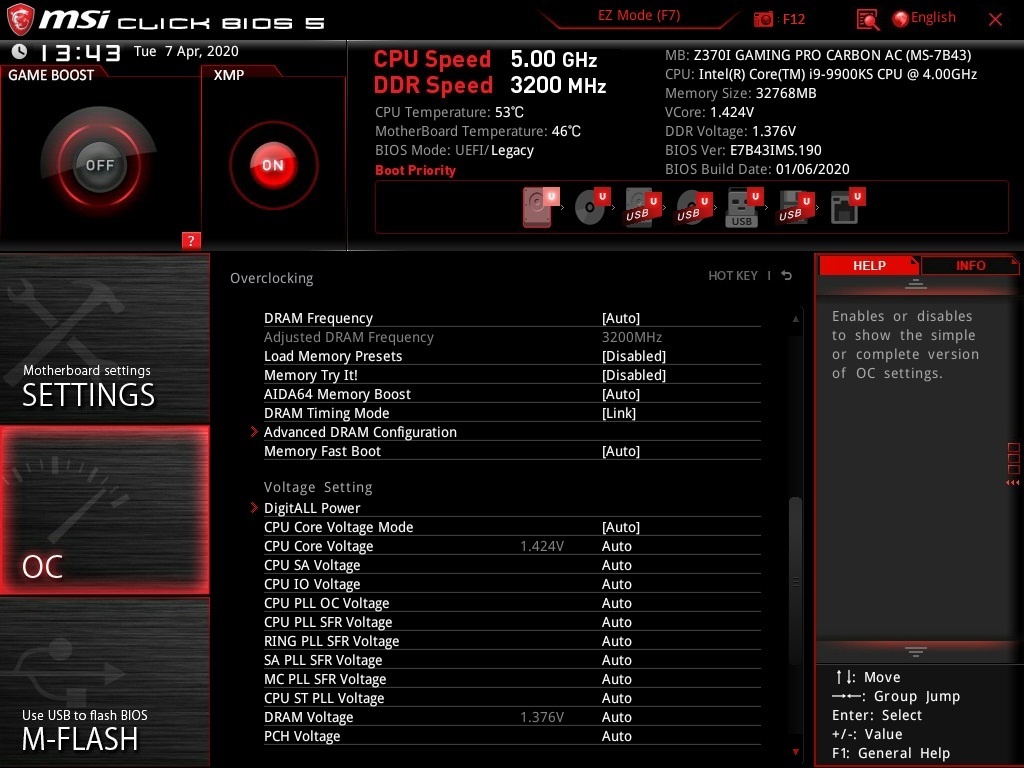Click the red question mark help icon
This screenshot has width=1024, height=768.
coord(191,240)
